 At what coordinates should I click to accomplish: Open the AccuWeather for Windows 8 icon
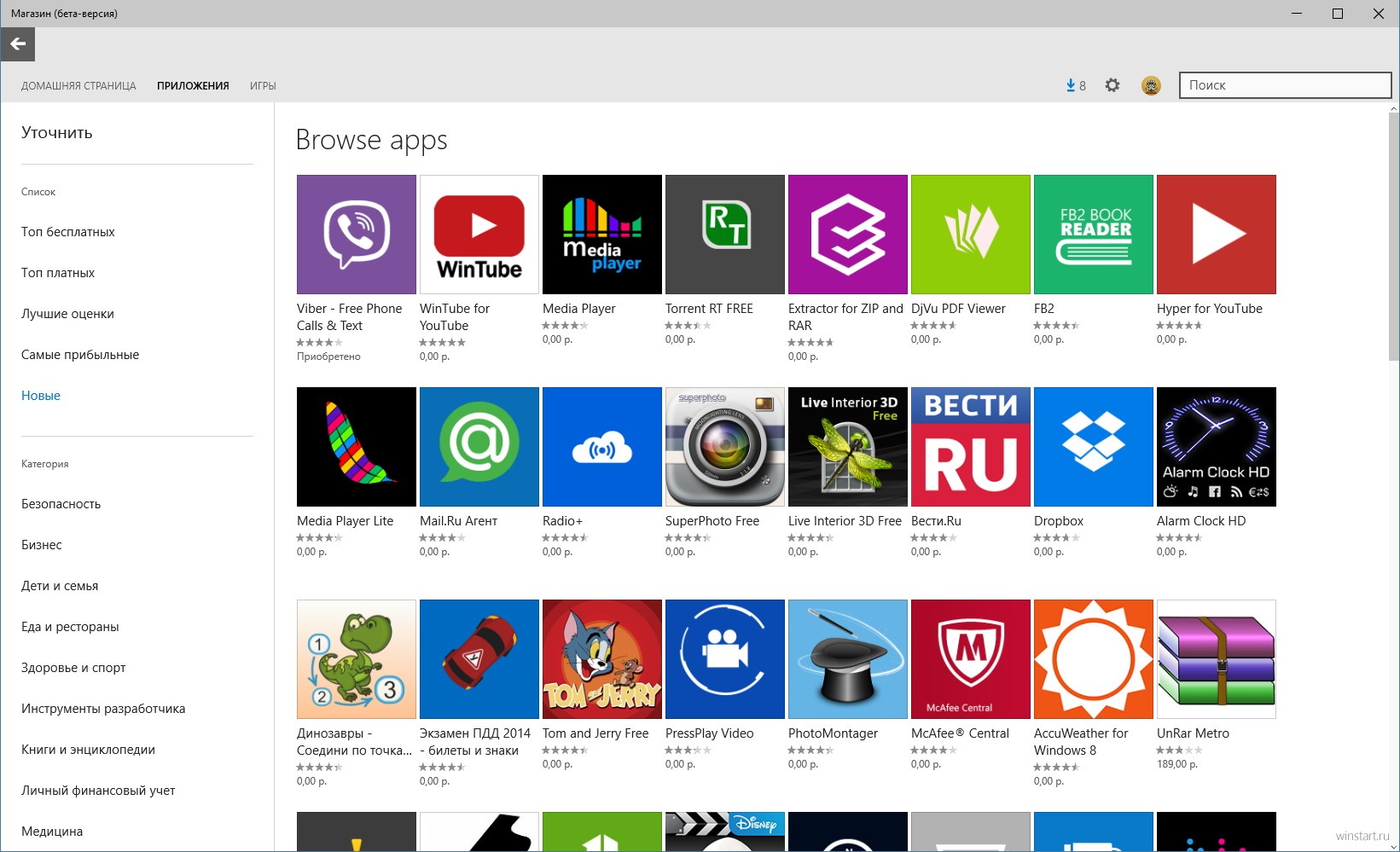[1094, 659]
